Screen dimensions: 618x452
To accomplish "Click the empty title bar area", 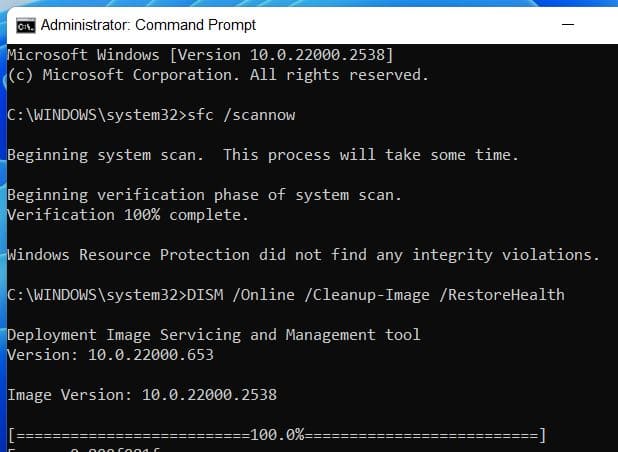I will (x=420, y=24).
